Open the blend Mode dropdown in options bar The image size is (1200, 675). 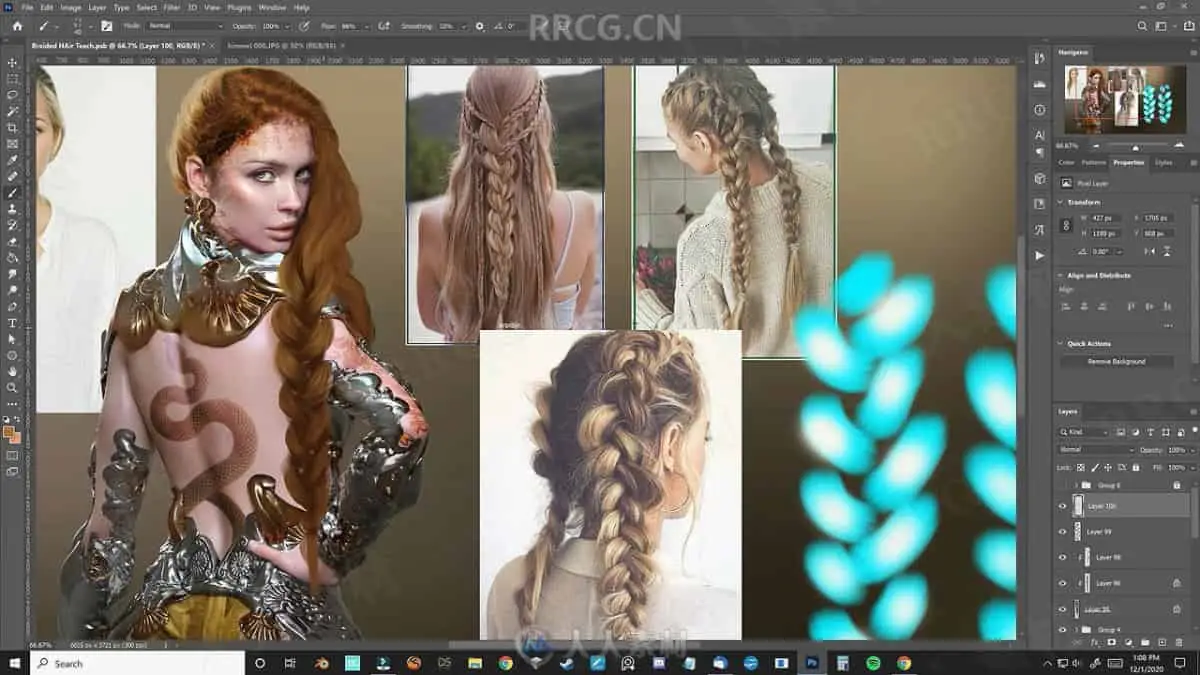coord(185,25)
